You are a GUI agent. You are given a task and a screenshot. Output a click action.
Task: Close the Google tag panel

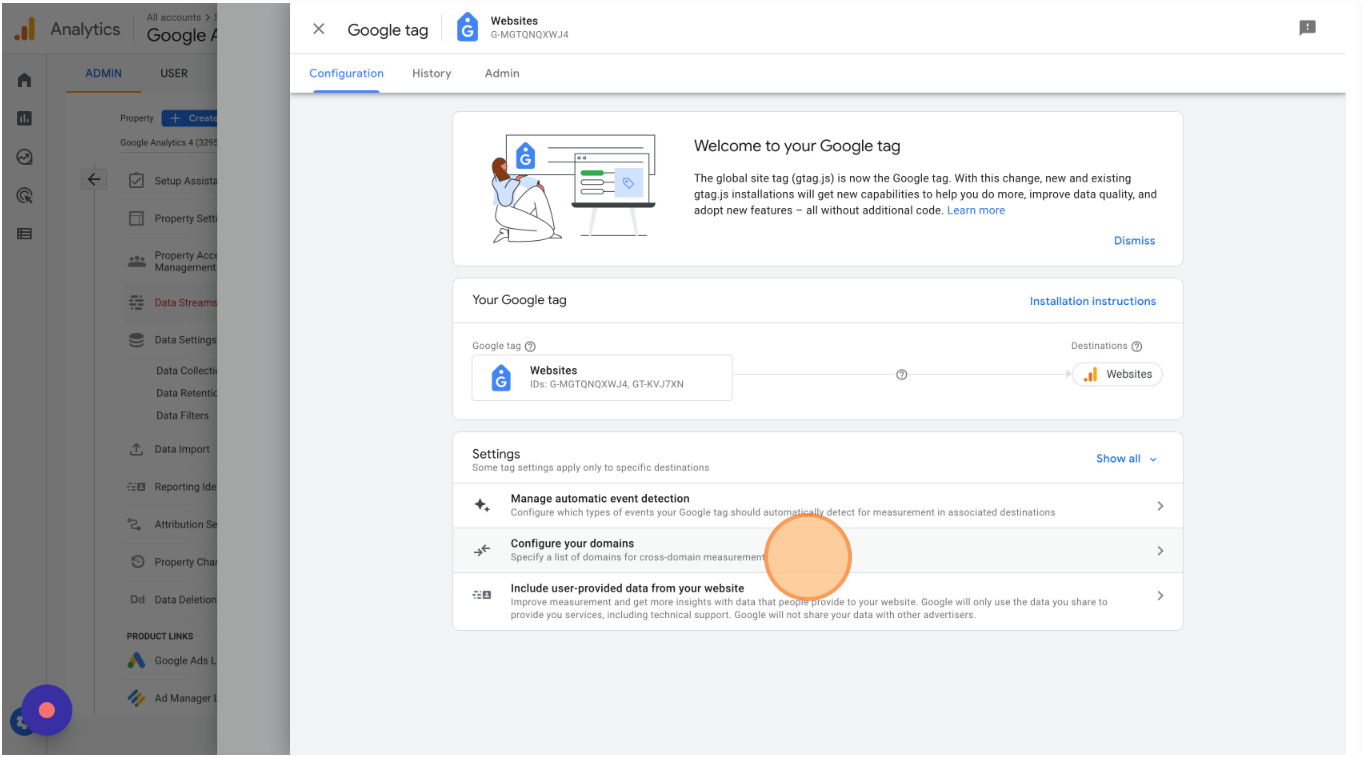tap(319, 29)
